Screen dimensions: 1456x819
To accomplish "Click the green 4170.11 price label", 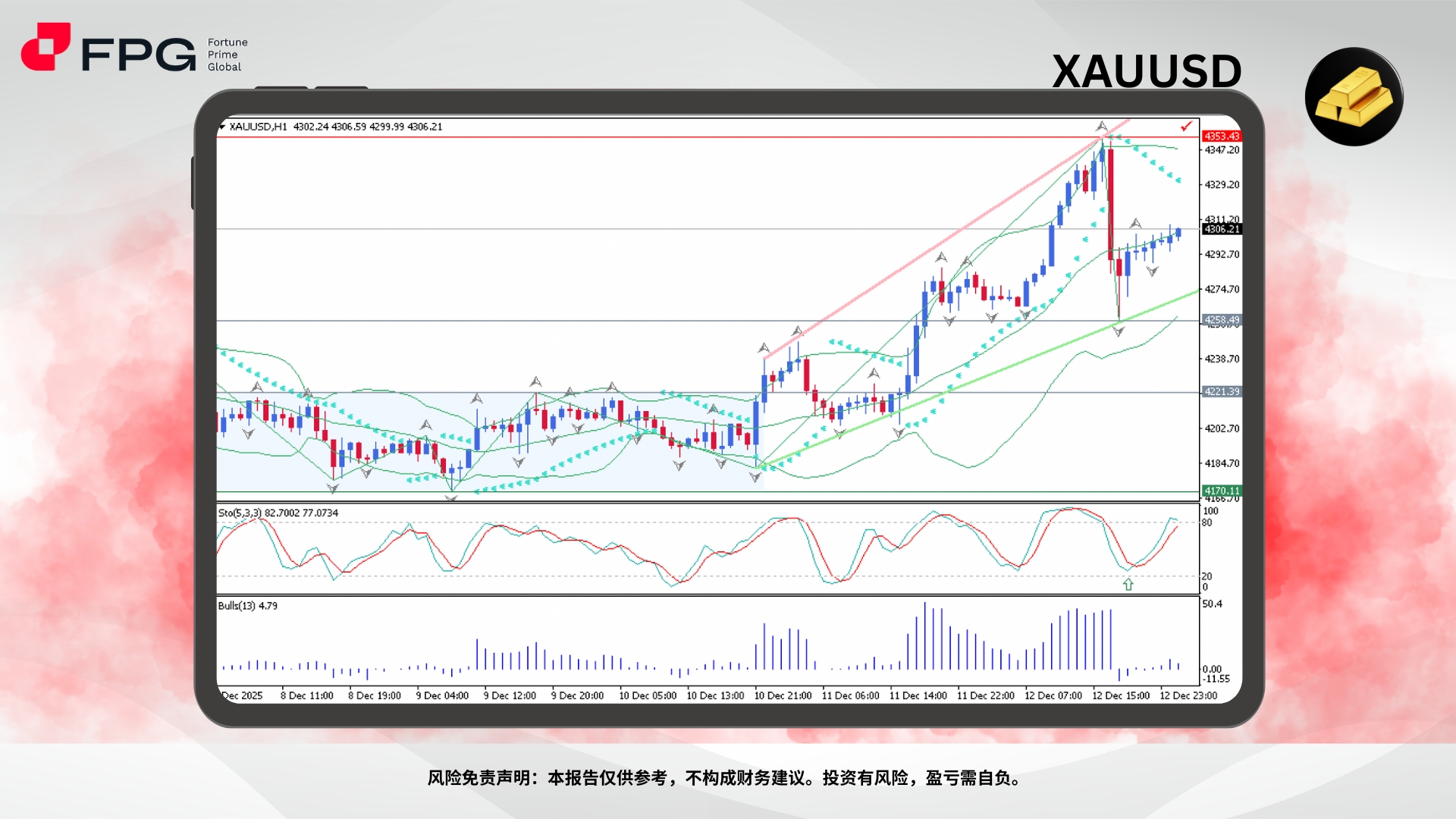I will tap(1221, 491).
